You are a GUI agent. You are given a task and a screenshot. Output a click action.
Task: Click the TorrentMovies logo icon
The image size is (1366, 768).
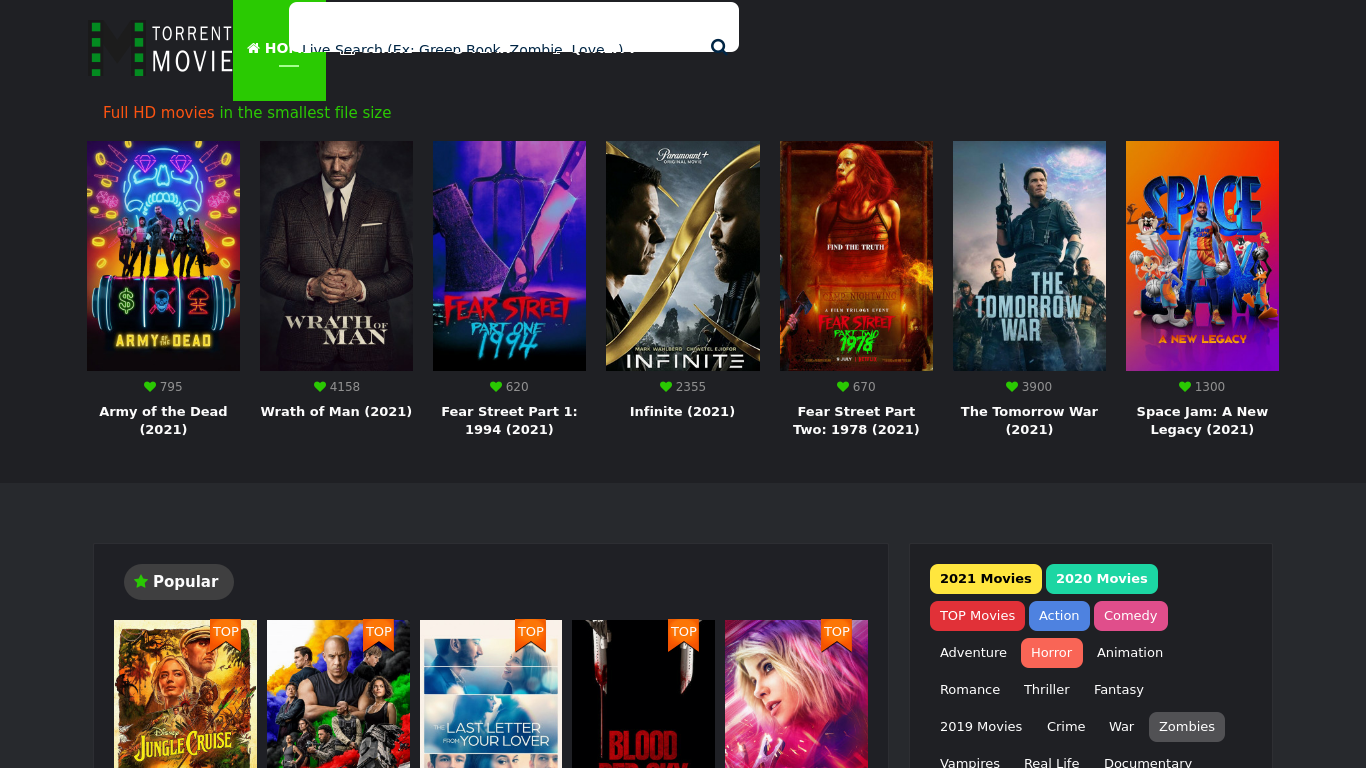(116, 49)
